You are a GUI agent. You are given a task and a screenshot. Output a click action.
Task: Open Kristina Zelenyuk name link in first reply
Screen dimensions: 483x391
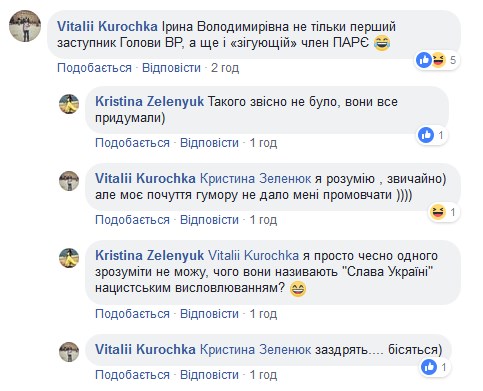pos(149,101)
